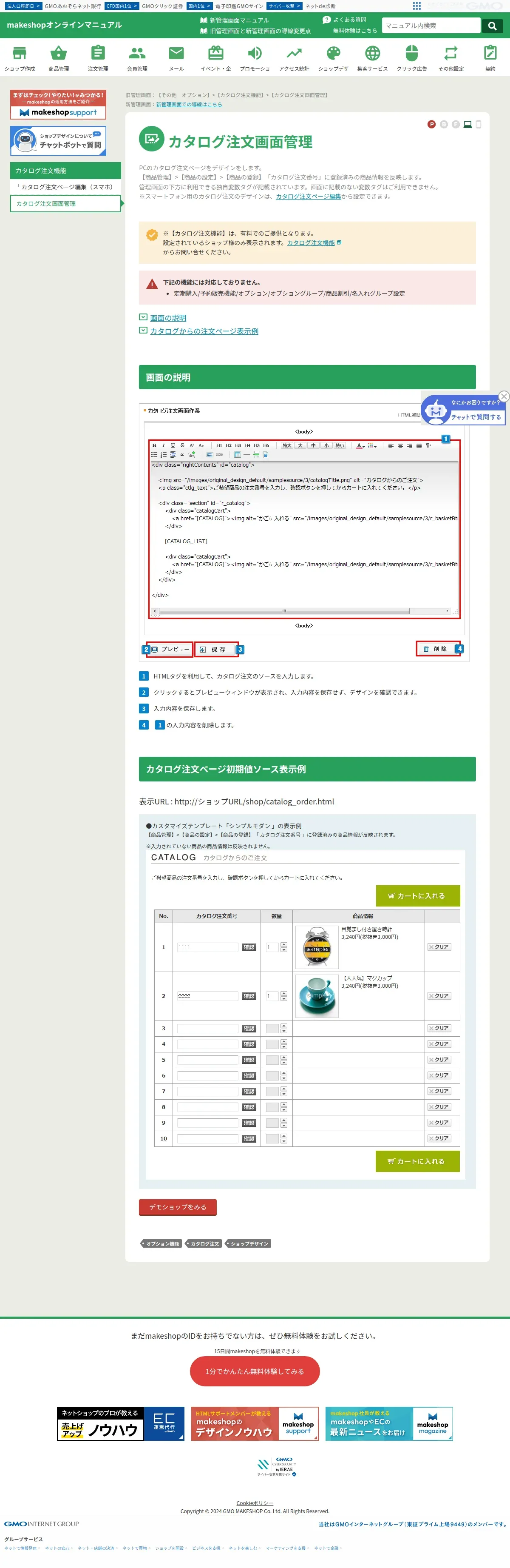Open 新管理画面マニュアル link

pos(234,20)
